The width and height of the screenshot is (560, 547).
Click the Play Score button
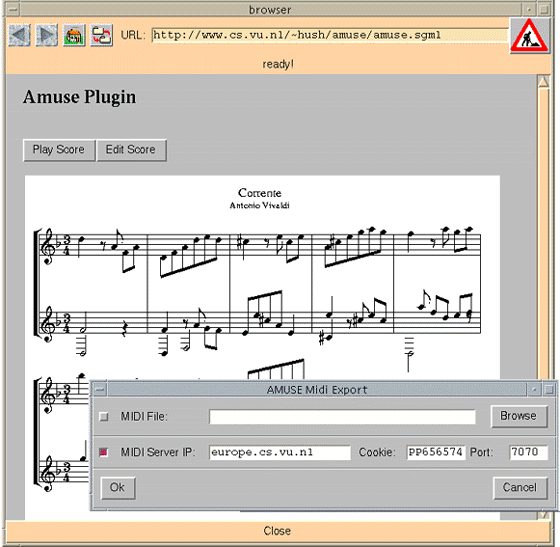59,150
